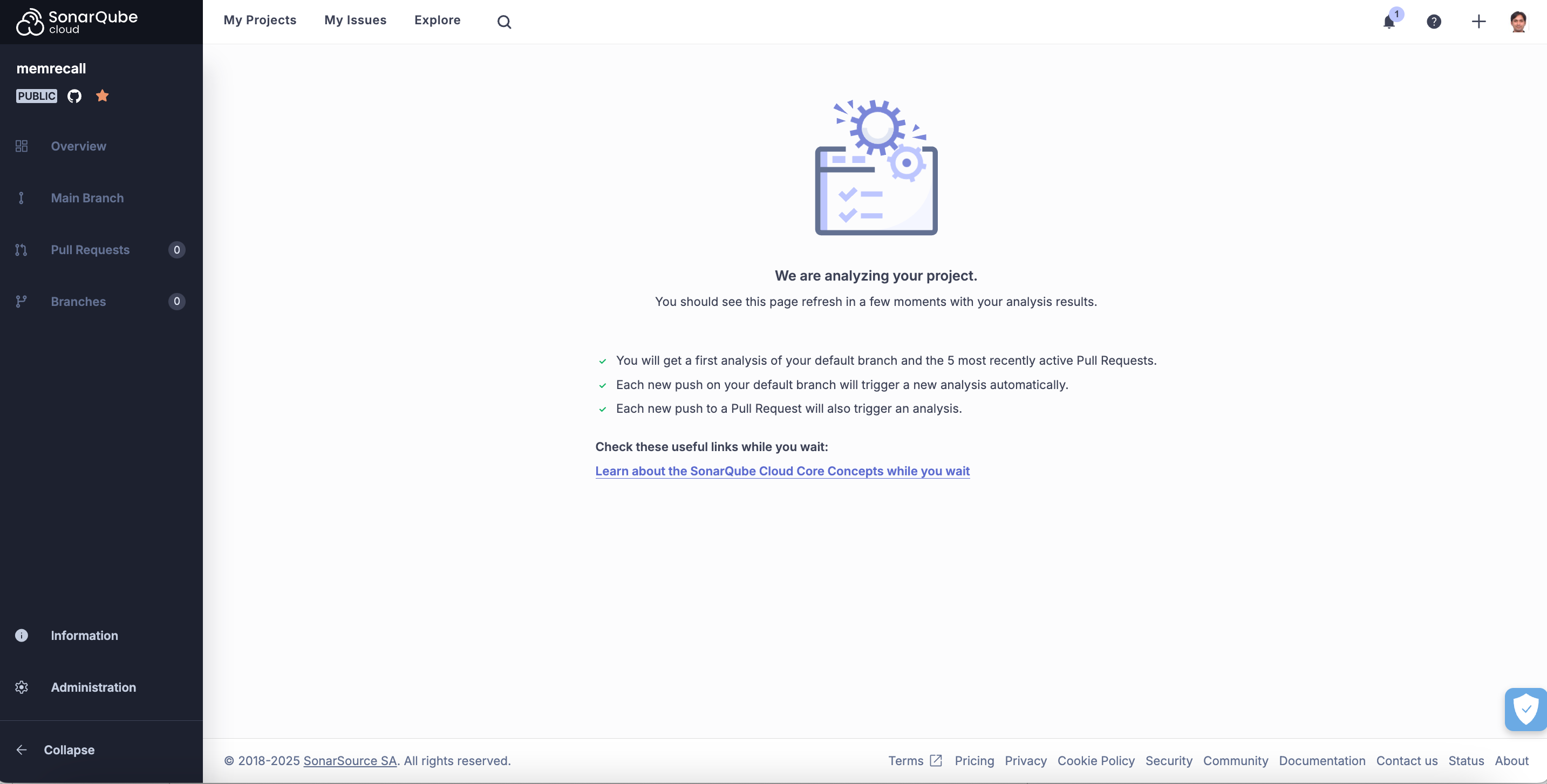Open the Explore page
Image resolution: width=1547 pixels, height=784 pixels.
click(x=437, y=20)
